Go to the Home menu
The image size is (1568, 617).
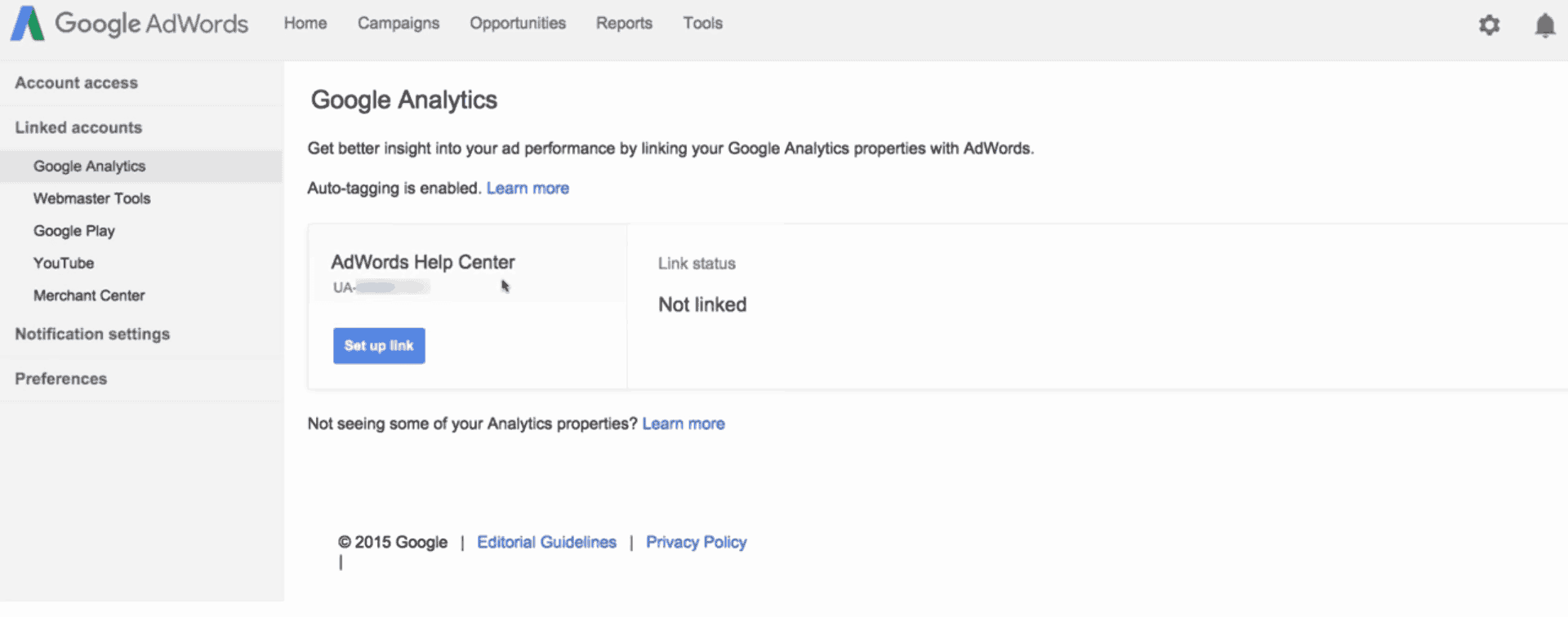coord(305,24)
